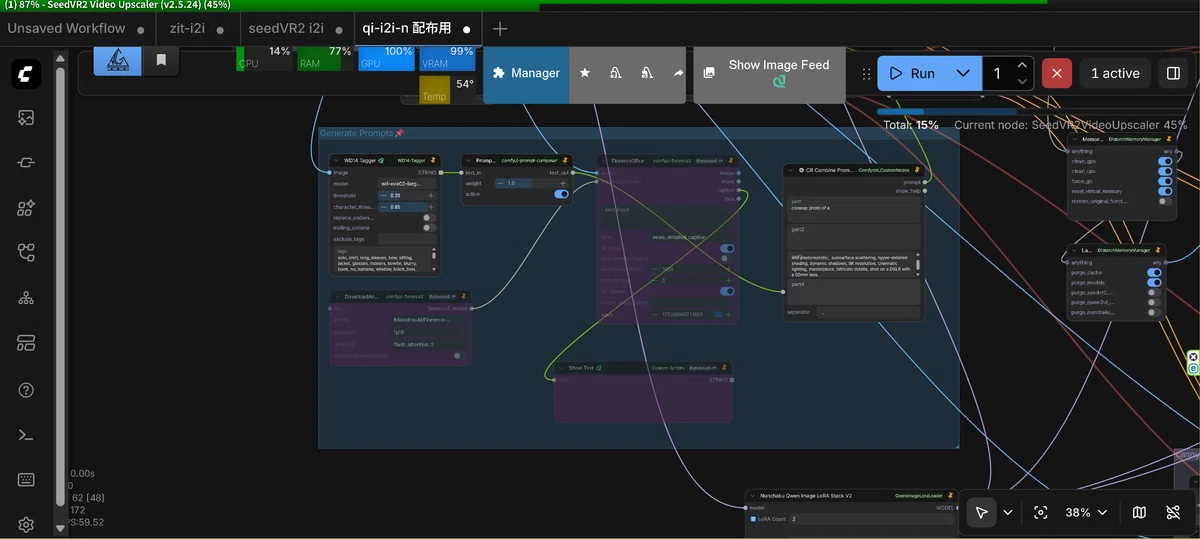The image size is (1200, 539).
Task: Open the keyboard shortcuts sidebar icon
Action: pos(27,479)
